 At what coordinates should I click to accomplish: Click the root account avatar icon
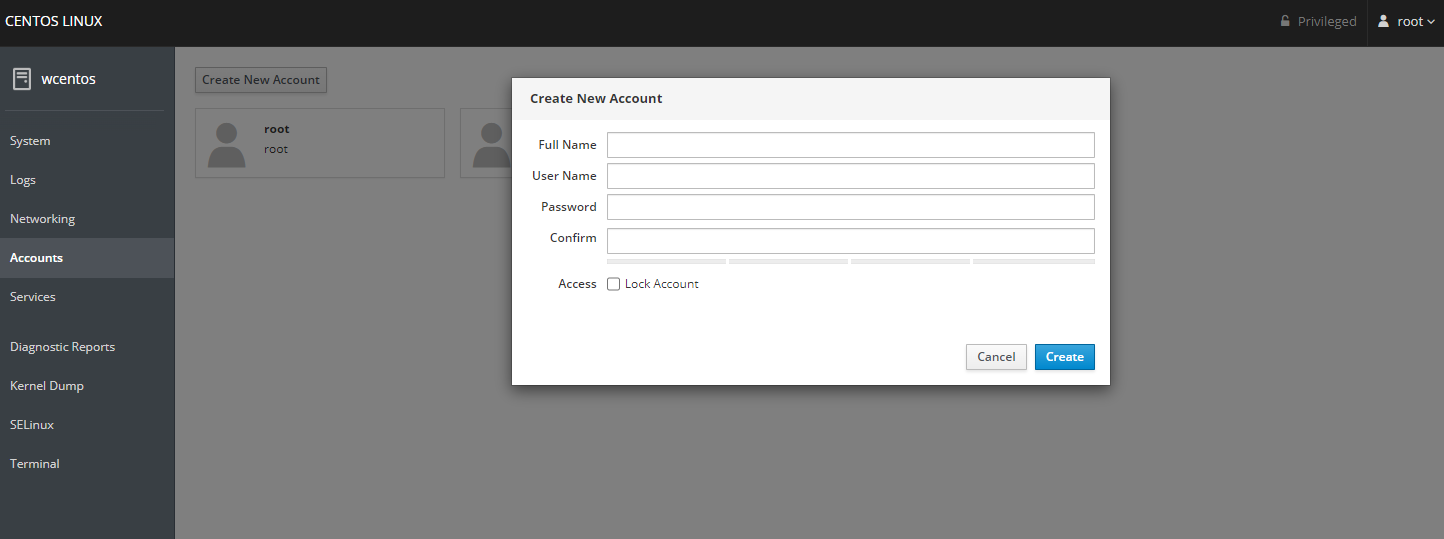click(227, 145)
